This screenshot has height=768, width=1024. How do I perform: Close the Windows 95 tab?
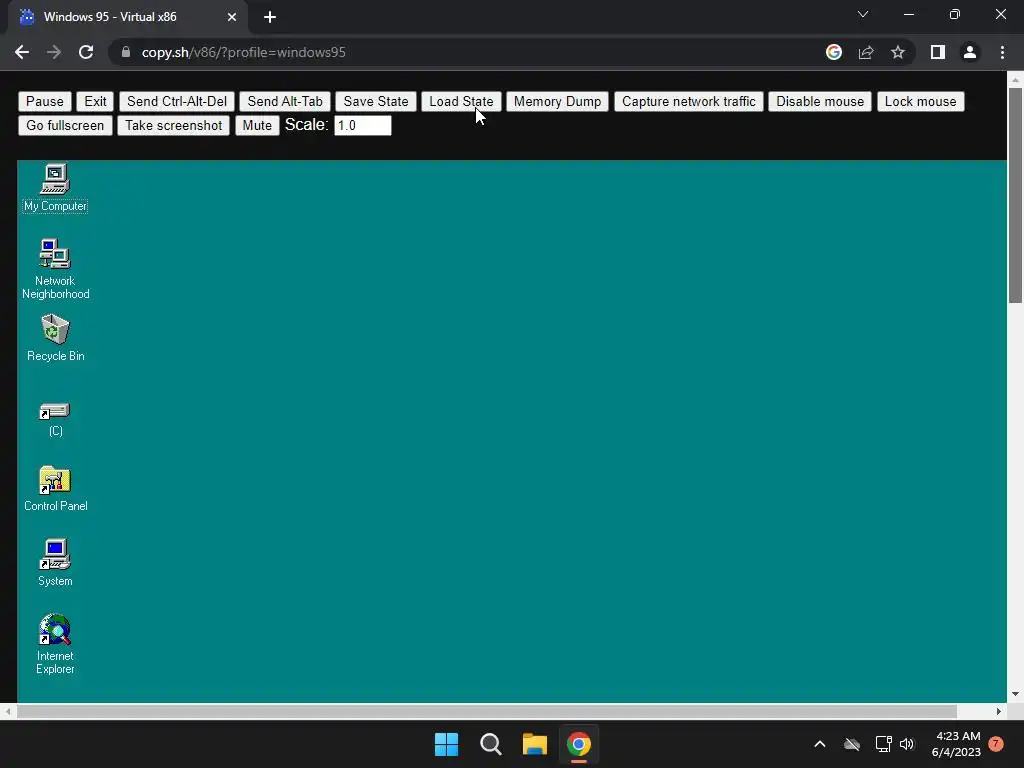tap(232, 17)
